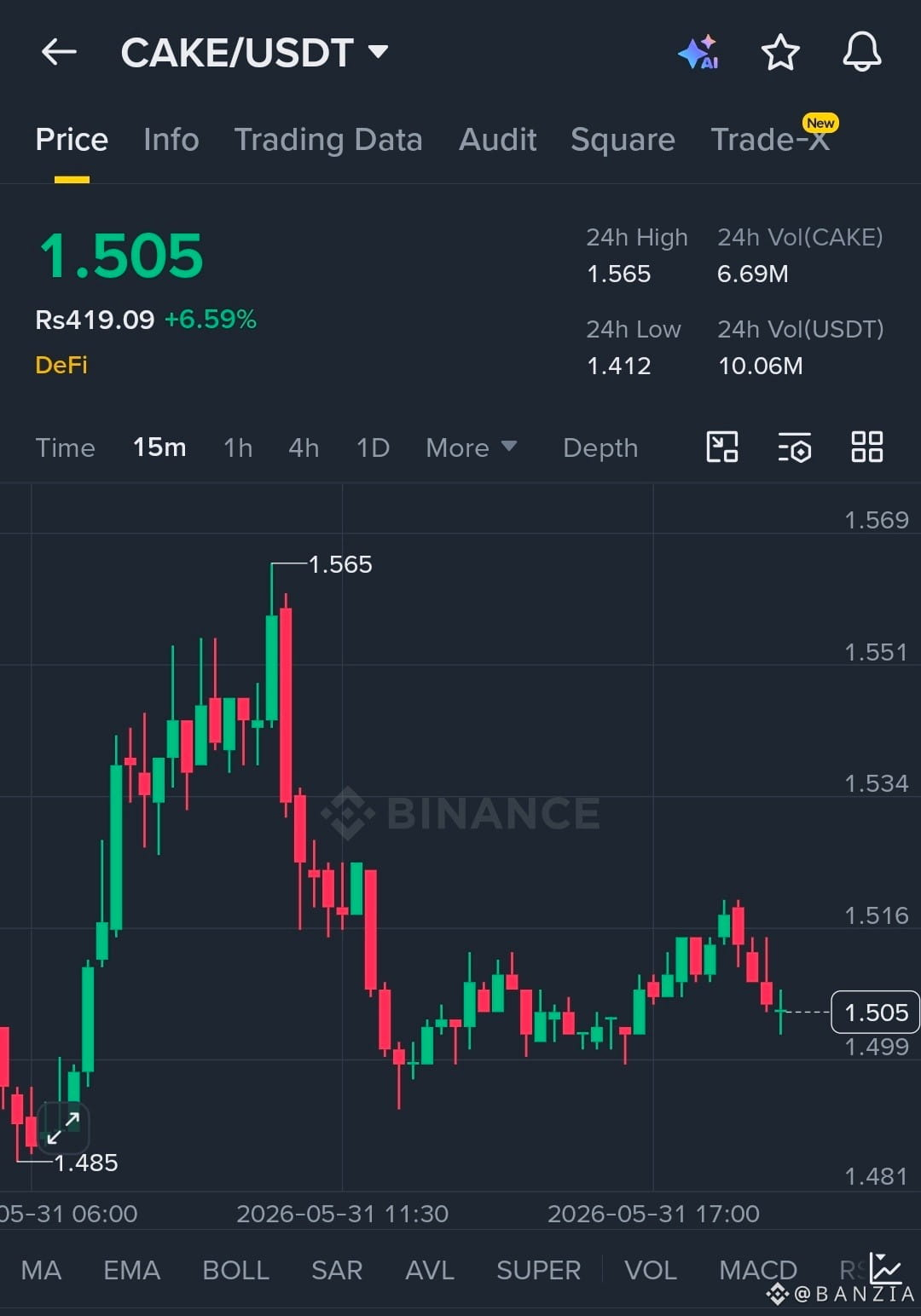Image resolution: width=921 pixels, height=1316 pixels.
Task: Open the grid layout icon
Action: (867, 447)
